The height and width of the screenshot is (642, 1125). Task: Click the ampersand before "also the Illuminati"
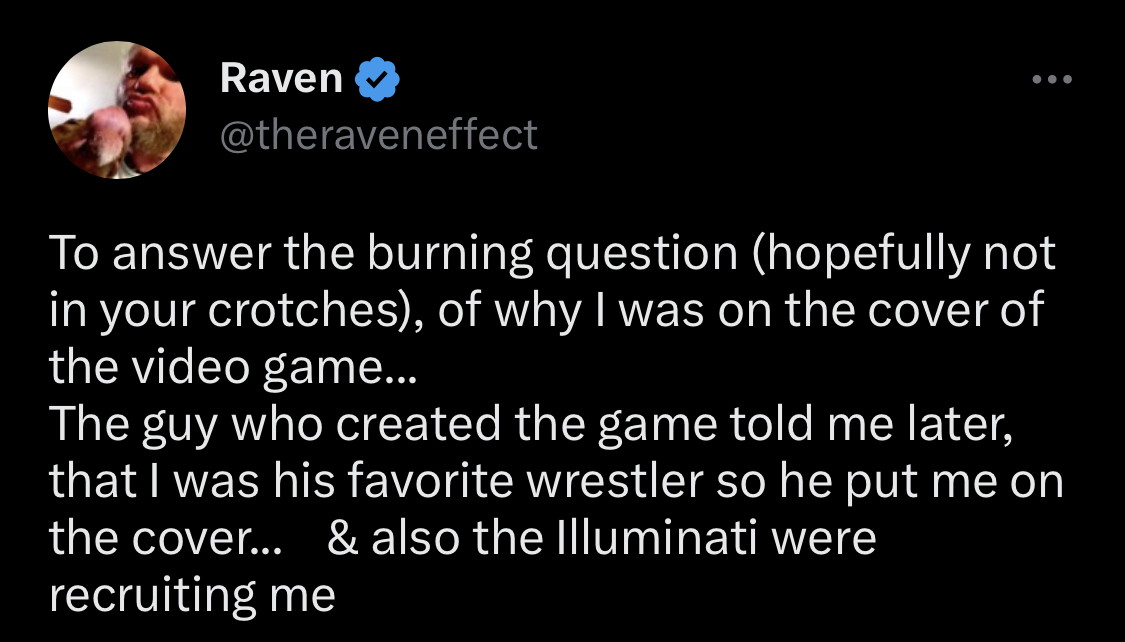coord(343,539)
